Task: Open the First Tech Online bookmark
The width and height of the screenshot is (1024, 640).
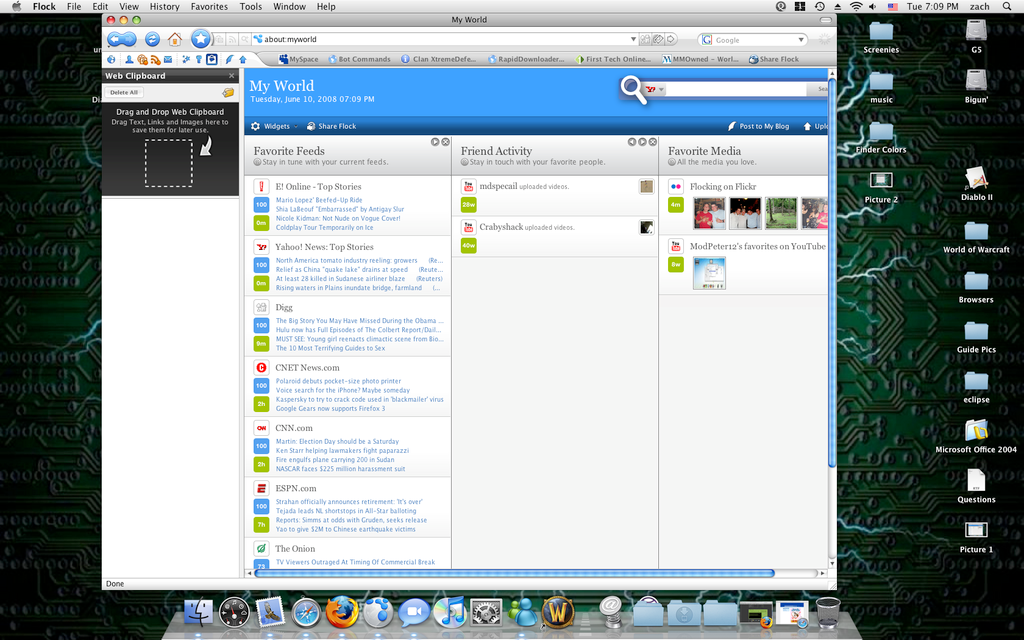Action: [x=613, y=59]
